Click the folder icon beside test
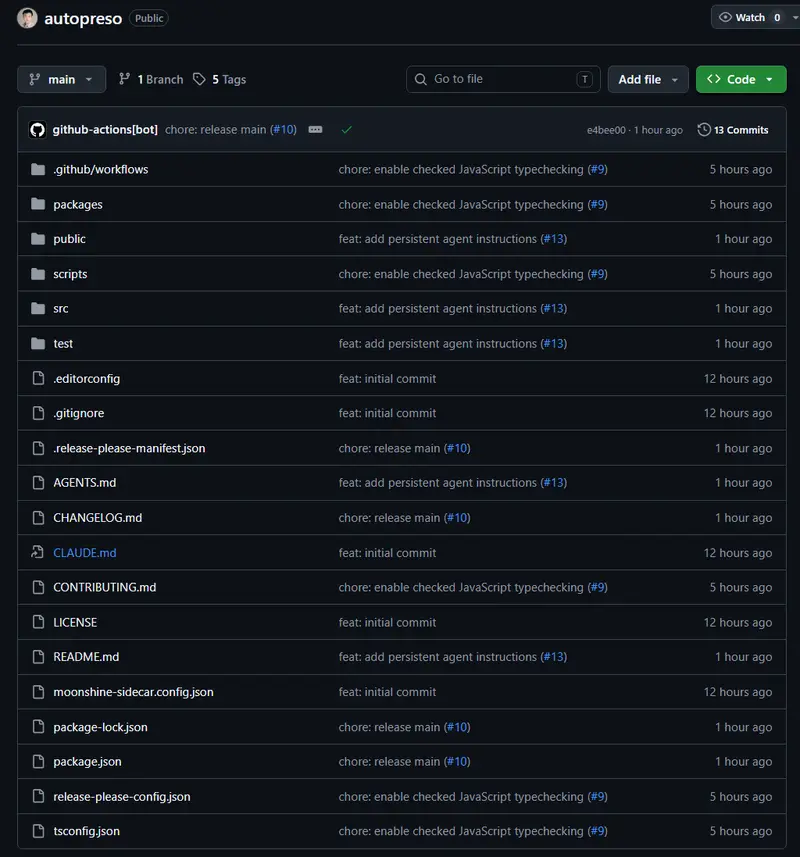800x857 pixels. tap(38, 344)
